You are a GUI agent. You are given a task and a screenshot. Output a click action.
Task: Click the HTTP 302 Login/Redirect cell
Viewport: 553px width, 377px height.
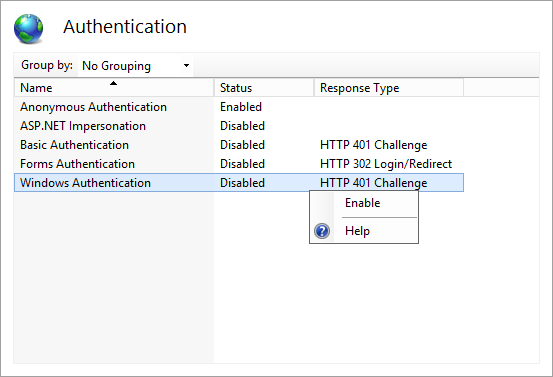[386, 164]
